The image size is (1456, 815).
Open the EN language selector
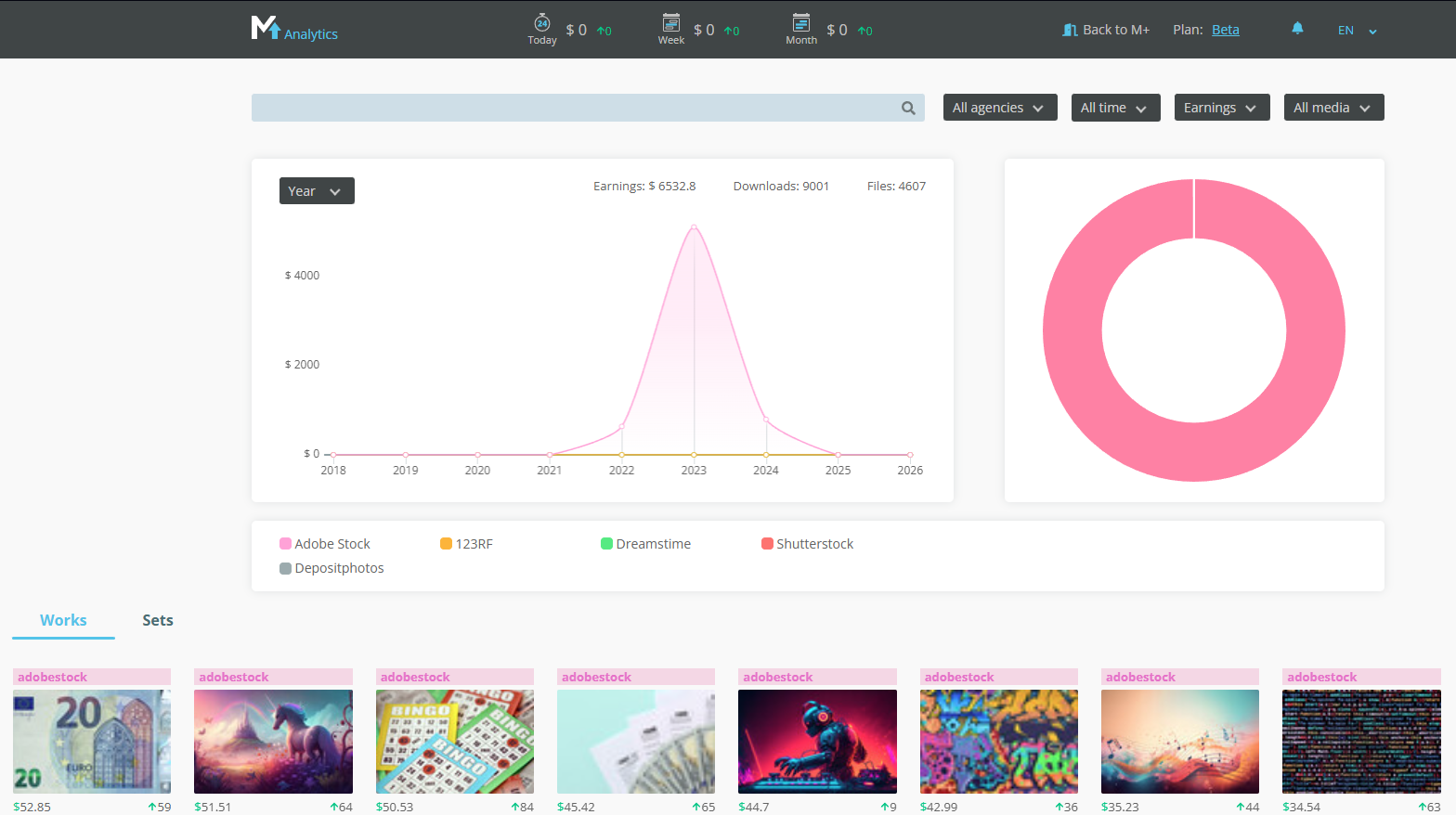click(x=1357, y=31)
